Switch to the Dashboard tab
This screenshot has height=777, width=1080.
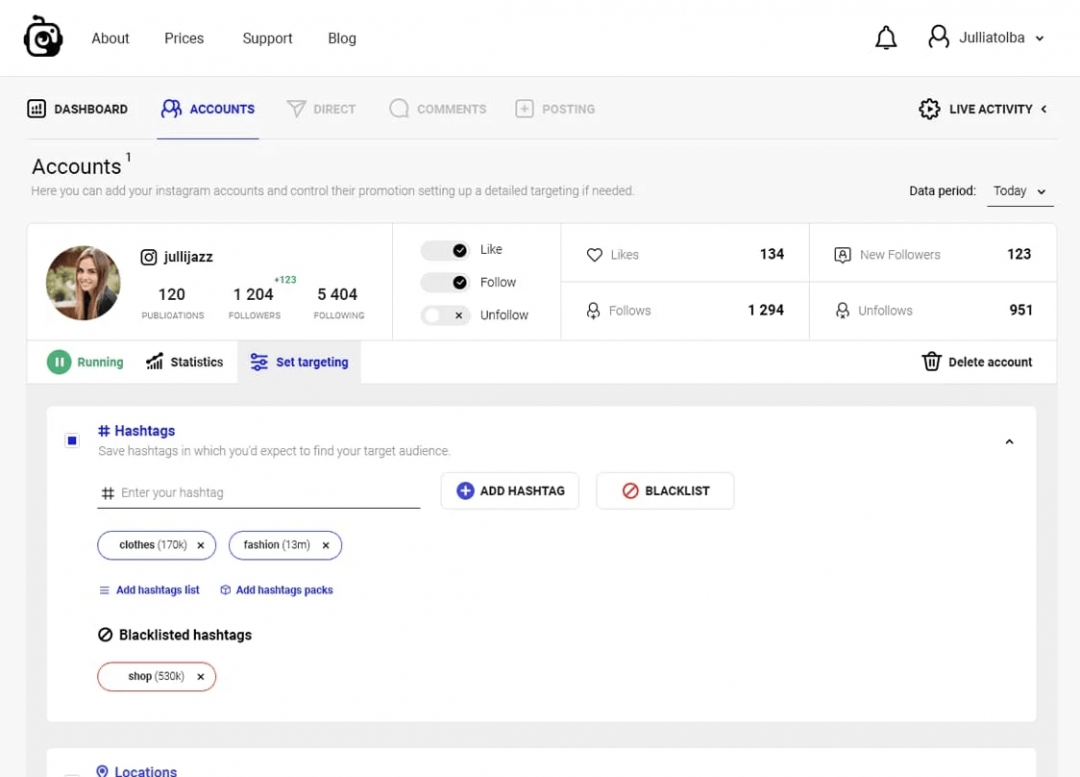[78, 109]
